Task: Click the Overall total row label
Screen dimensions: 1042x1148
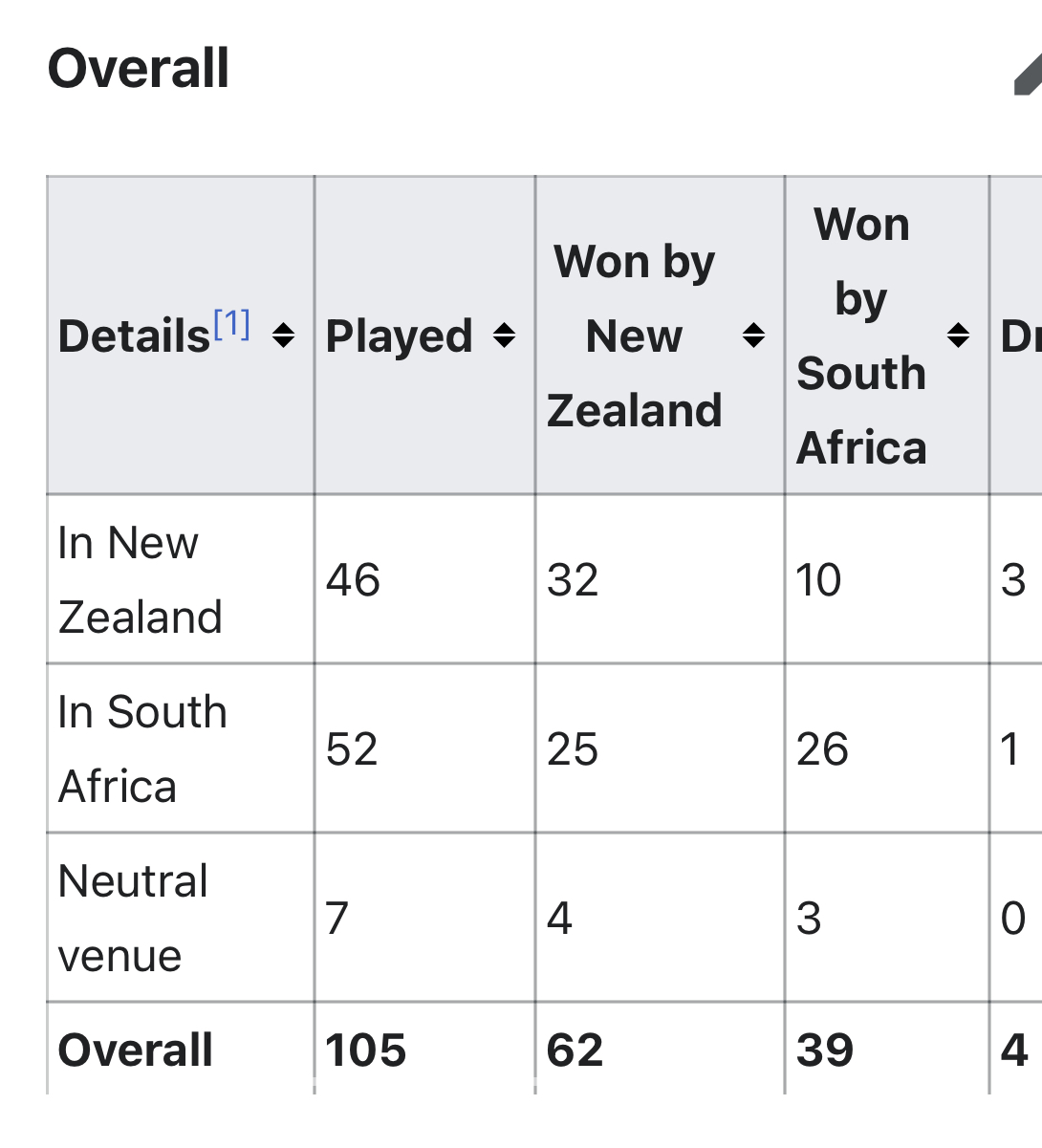Action: point(136,1050)
